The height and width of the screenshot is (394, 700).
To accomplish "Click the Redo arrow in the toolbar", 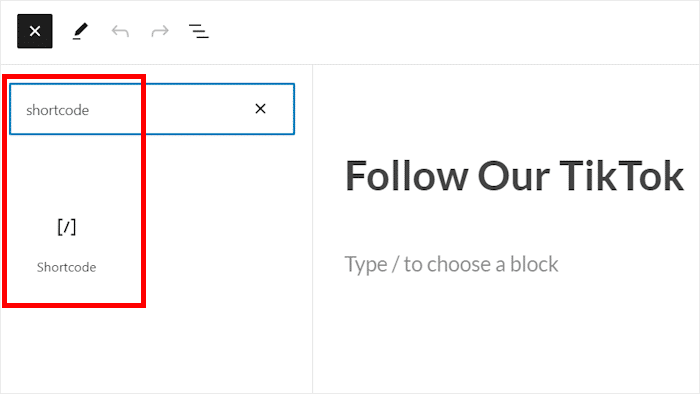I will coord(160,31).
